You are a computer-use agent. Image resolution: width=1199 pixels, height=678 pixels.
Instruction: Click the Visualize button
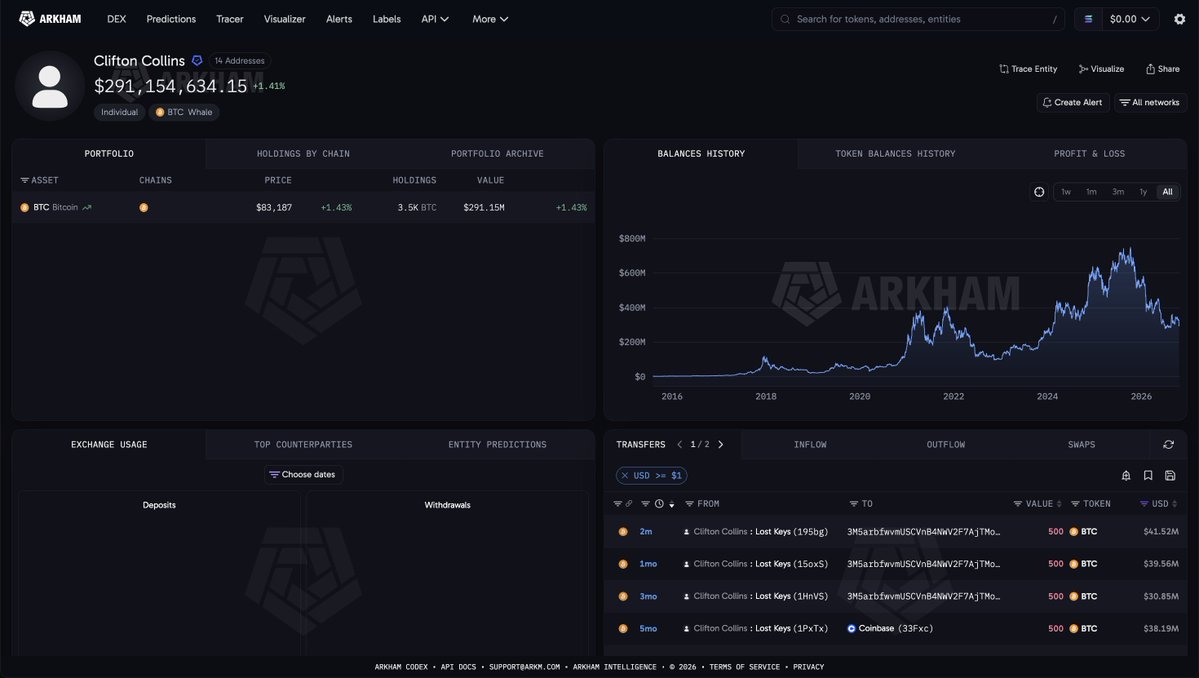point(1101,69)
